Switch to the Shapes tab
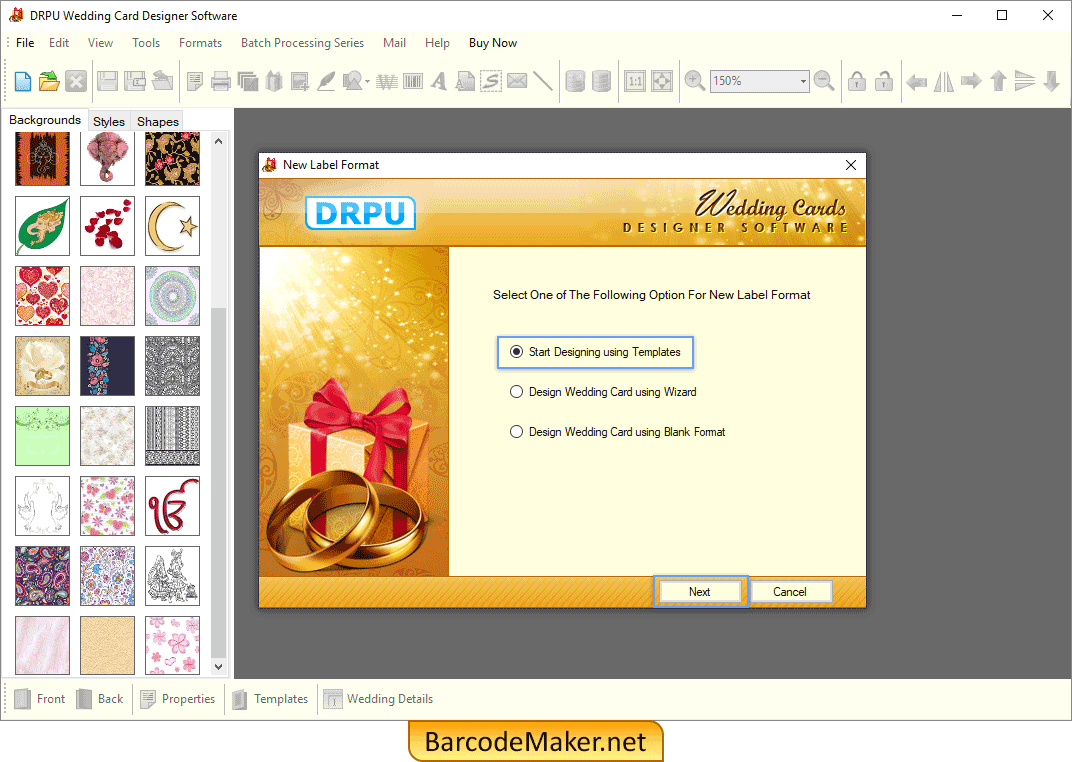This screenshot has height=762, width=1072. tap(157, 122)
